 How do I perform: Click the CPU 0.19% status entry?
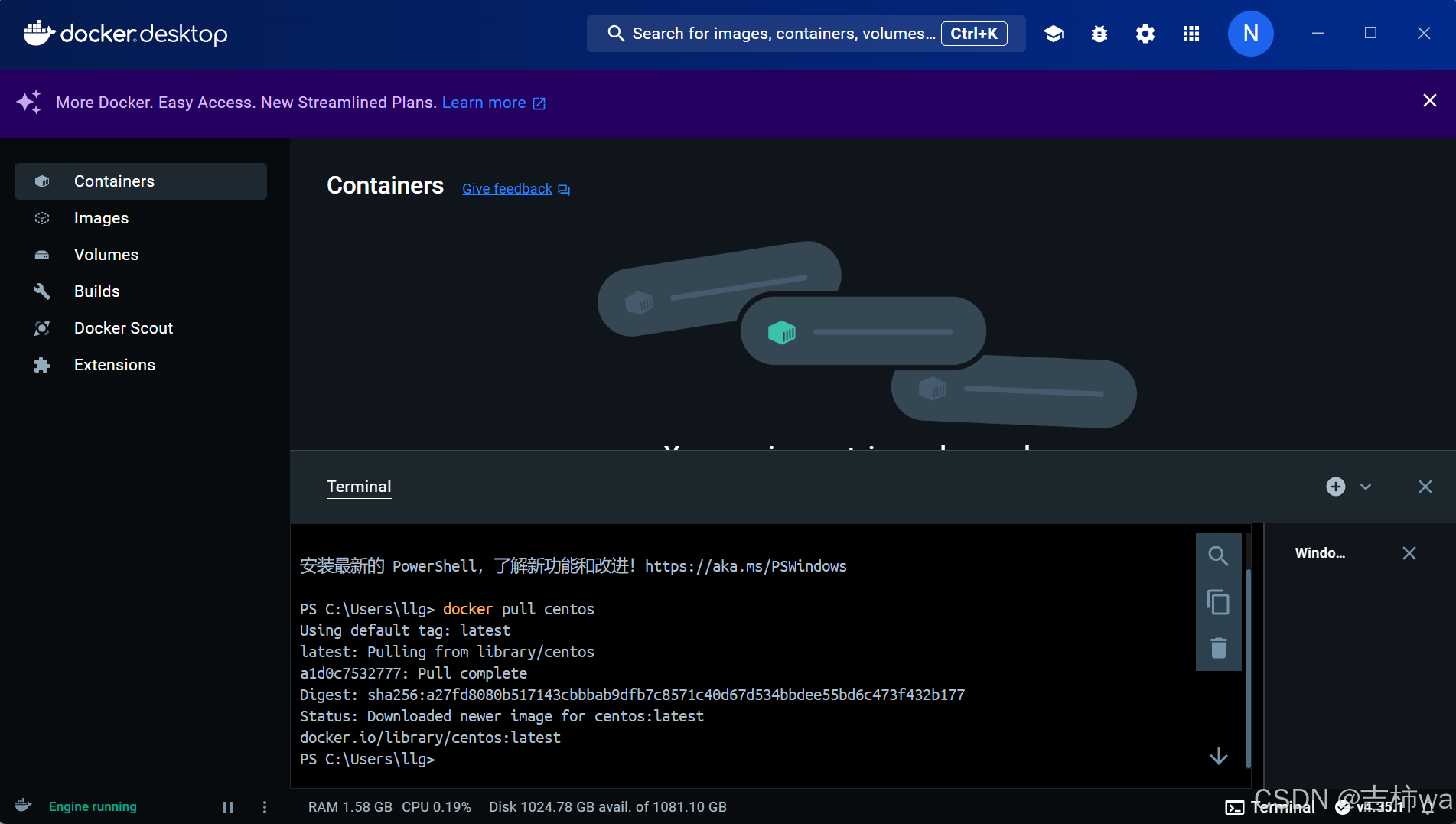(x=437, y=807)
